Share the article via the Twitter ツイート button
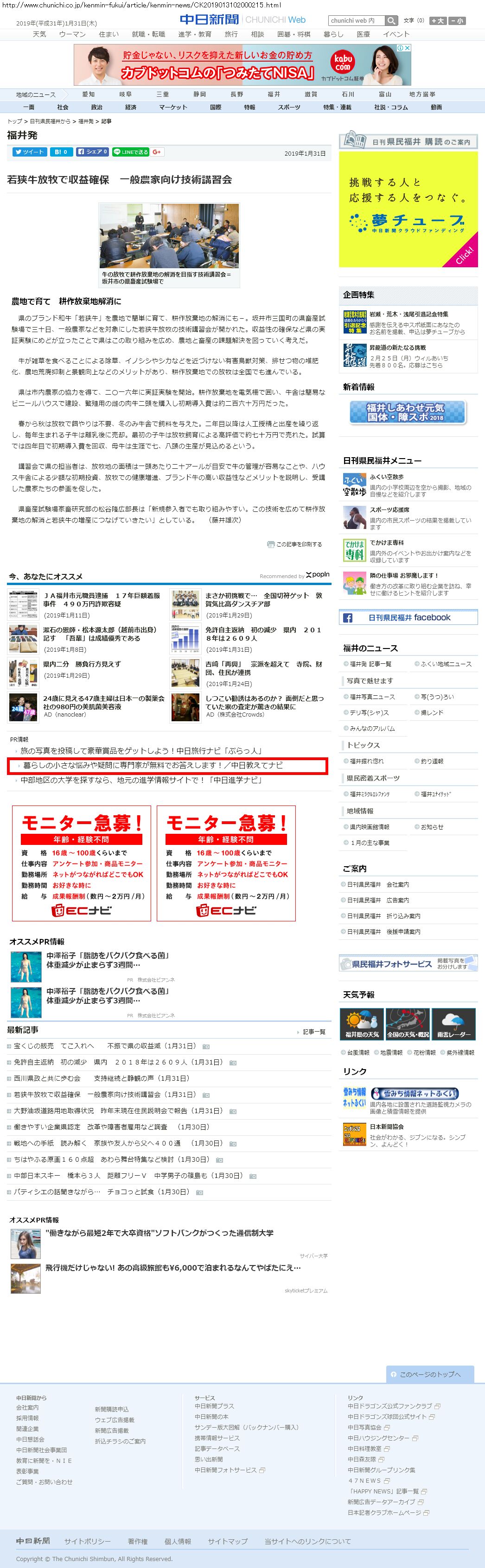 tap(29, 152)
